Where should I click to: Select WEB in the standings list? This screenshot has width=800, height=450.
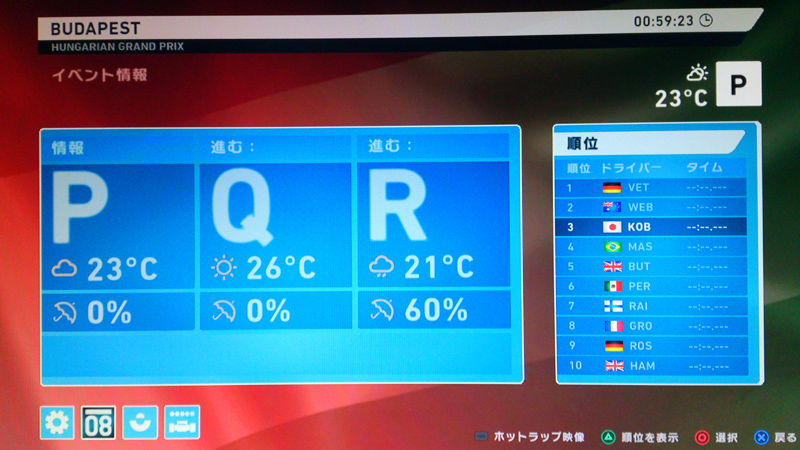point(651,207)
